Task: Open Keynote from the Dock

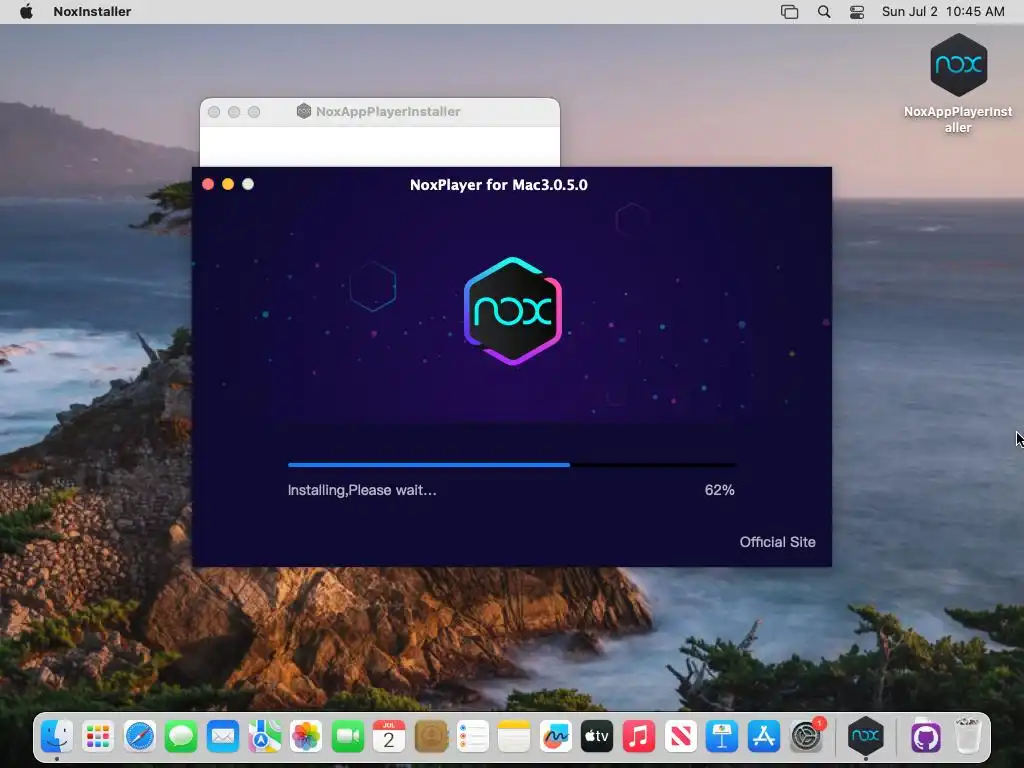Action: click(x=722, y=737)
